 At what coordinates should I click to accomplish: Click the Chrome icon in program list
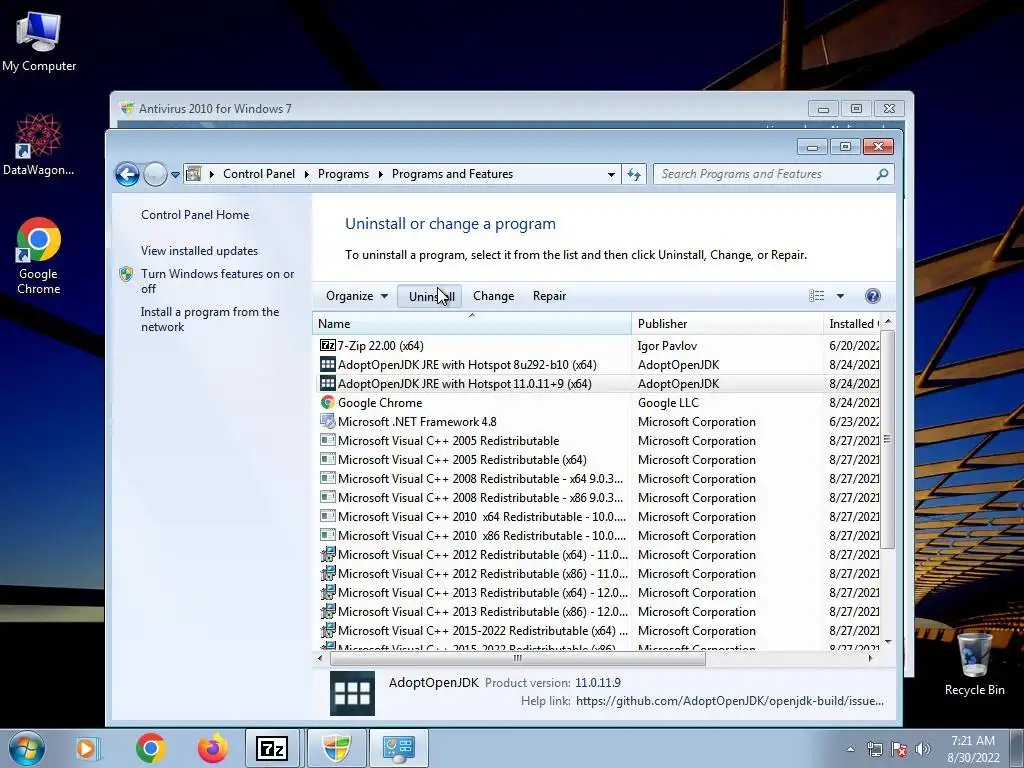(327, 402)
